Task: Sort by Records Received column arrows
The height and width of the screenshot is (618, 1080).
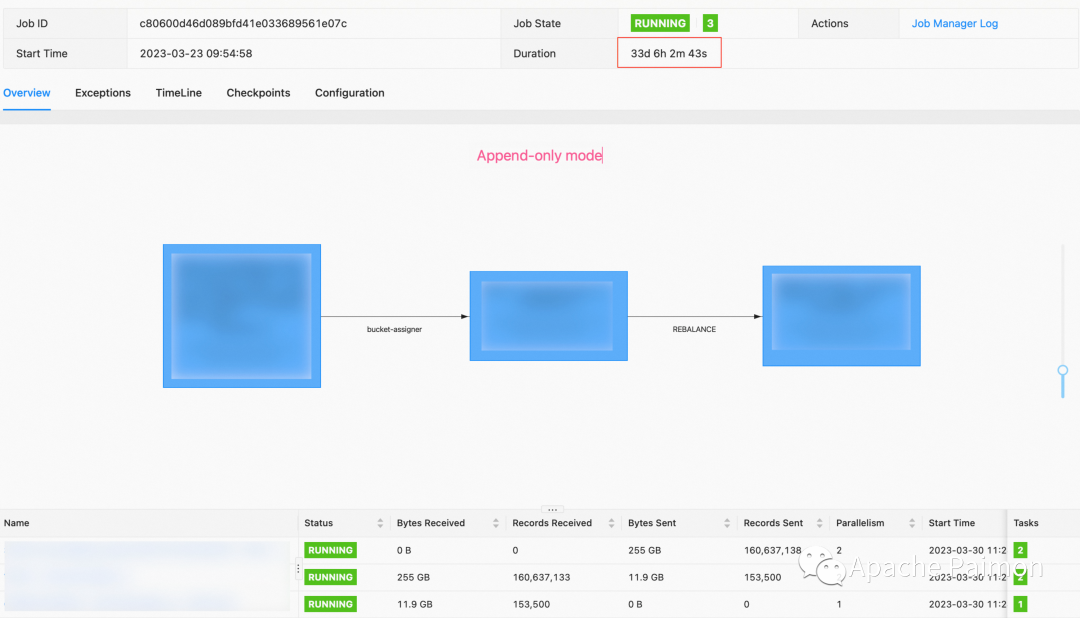Action: coord(612,524)
